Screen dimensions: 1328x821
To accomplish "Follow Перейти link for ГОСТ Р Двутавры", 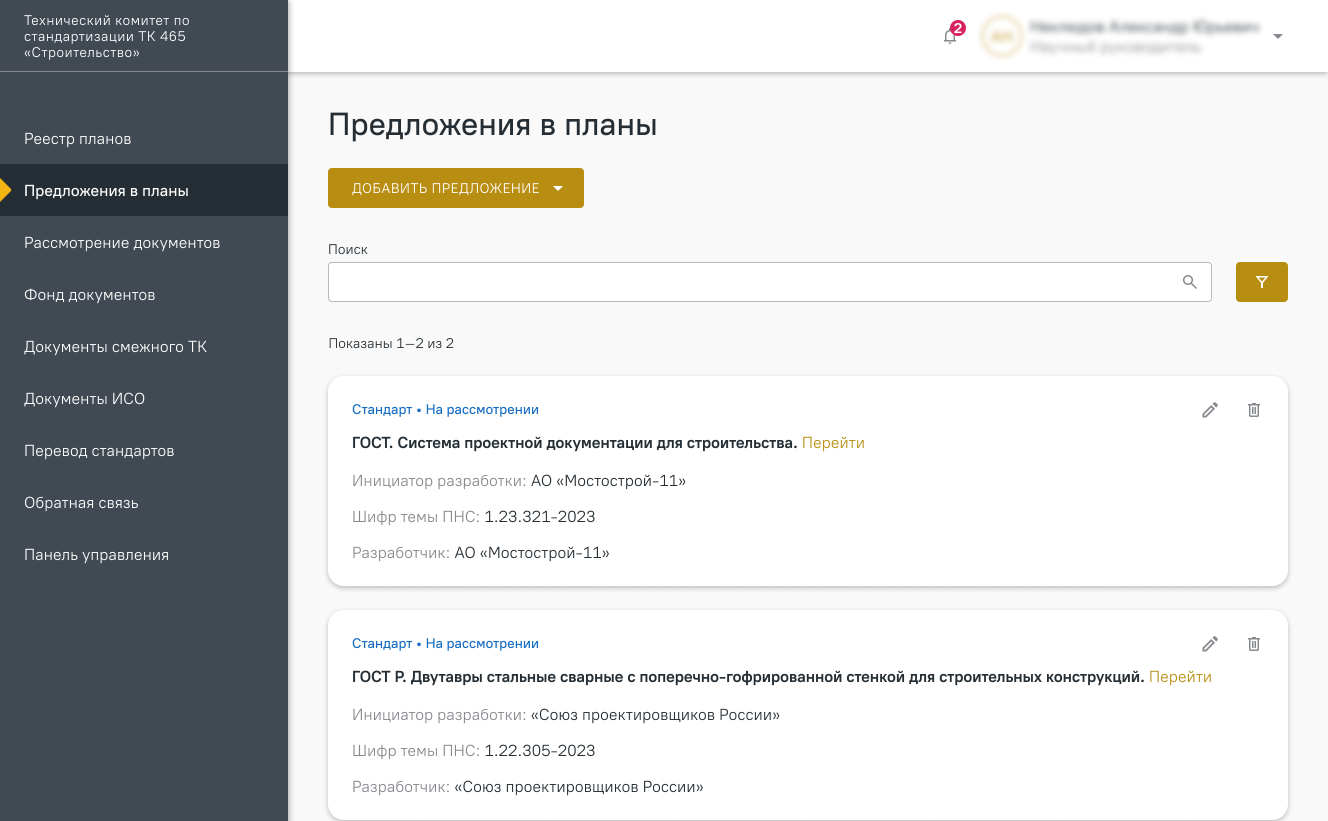I will pos(1180,677).
